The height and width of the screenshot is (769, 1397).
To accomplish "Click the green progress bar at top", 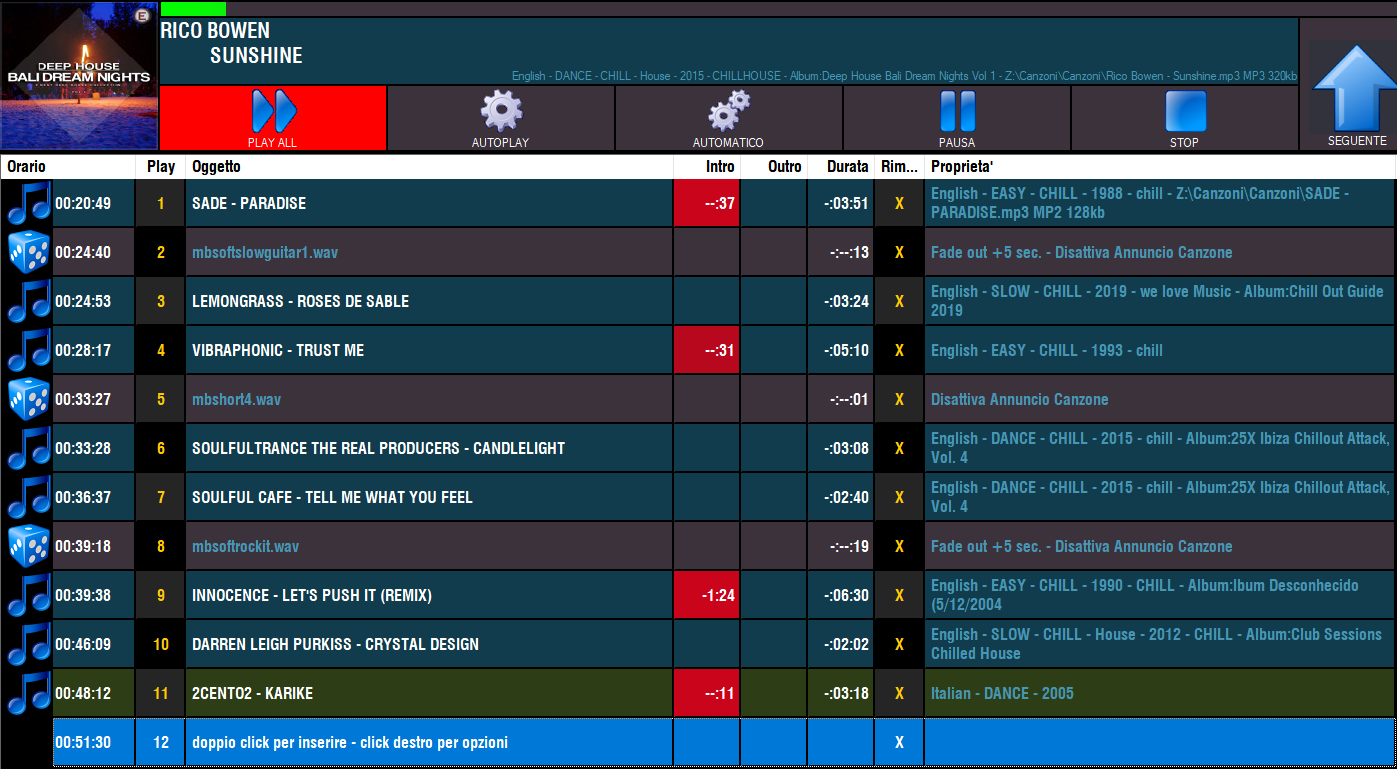I will tap(193, 8).
